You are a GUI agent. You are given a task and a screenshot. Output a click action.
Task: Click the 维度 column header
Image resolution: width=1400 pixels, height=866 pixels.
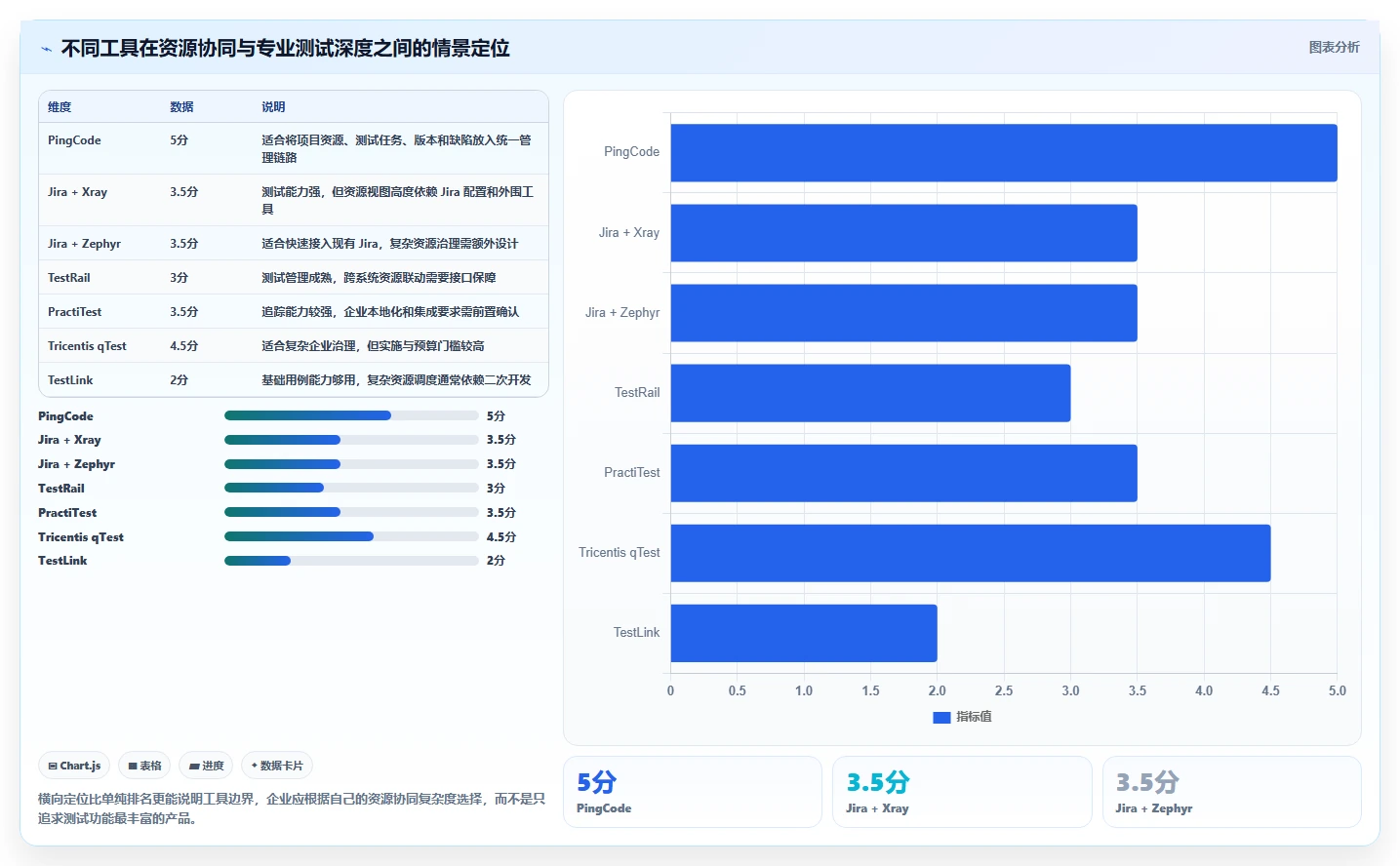[x=60, y=107]
